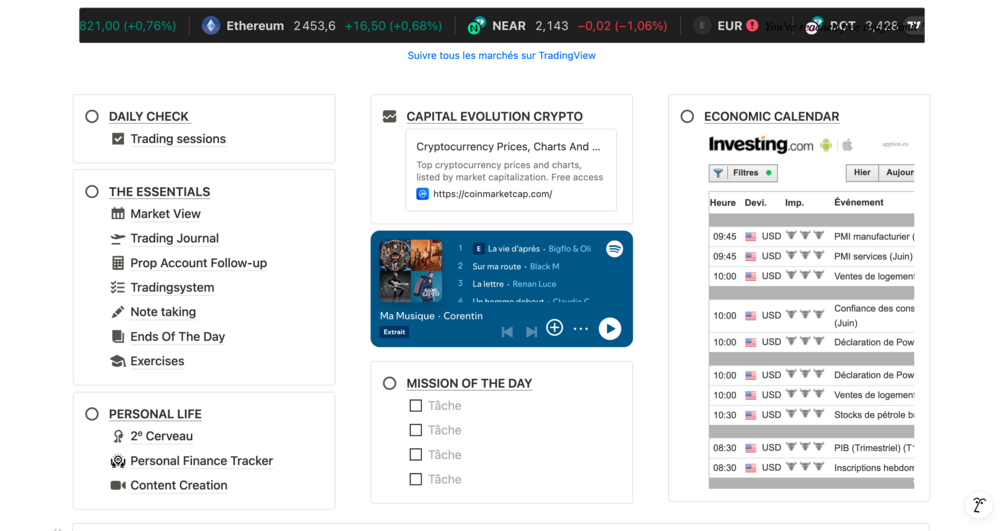
Task: Click the Trading Journal plane icon
Action: (117, 239)
